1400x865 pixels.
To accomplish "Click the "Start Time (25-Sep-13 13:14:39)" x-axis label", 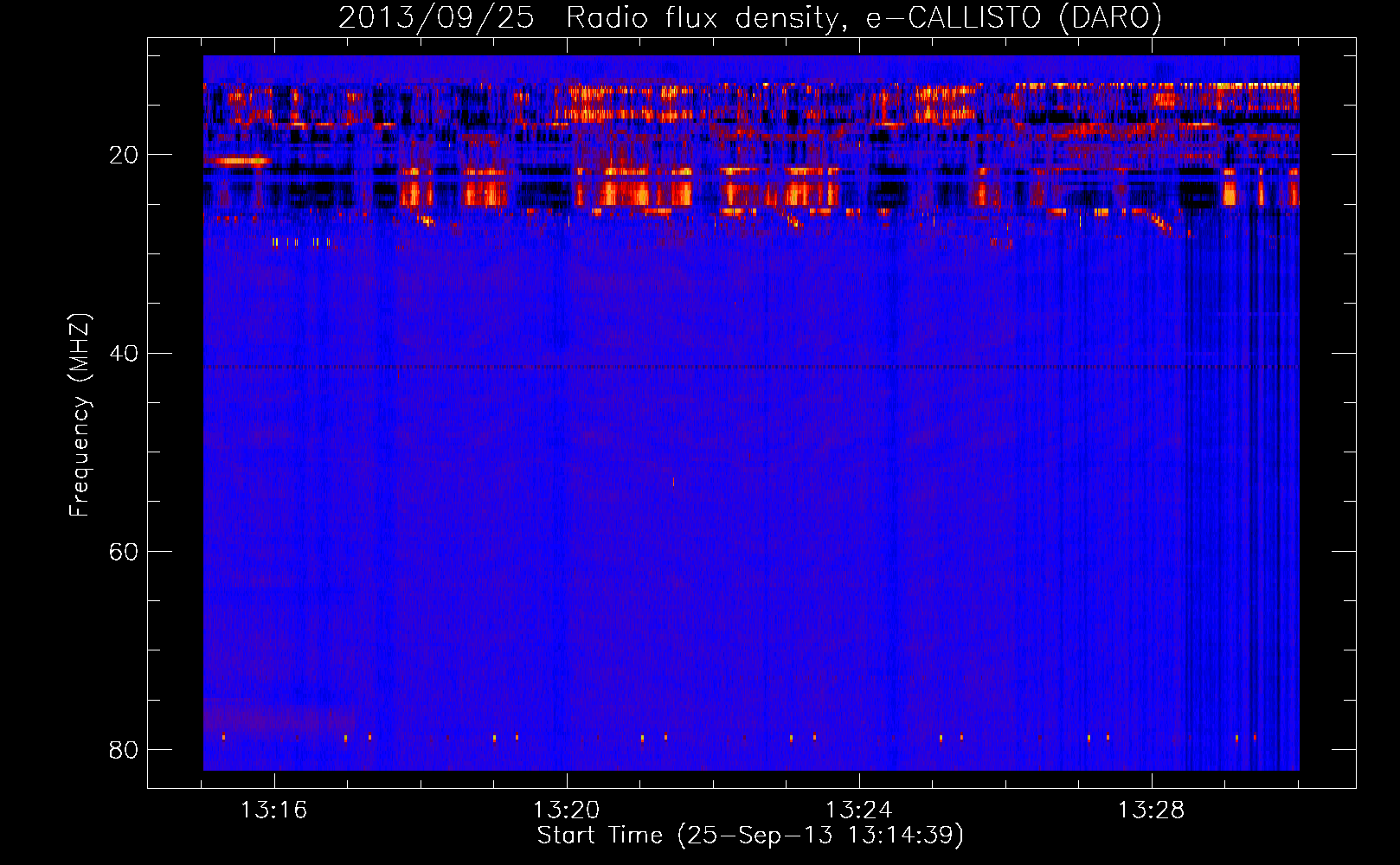I will click(750, 836).
